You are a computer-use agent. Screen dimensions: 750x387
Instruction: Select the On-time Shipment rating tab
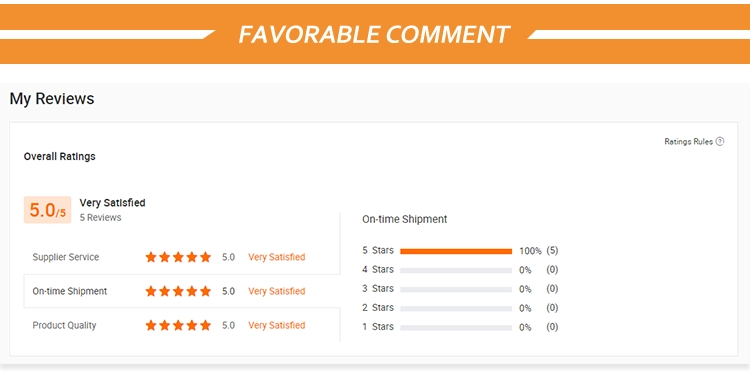182,291
